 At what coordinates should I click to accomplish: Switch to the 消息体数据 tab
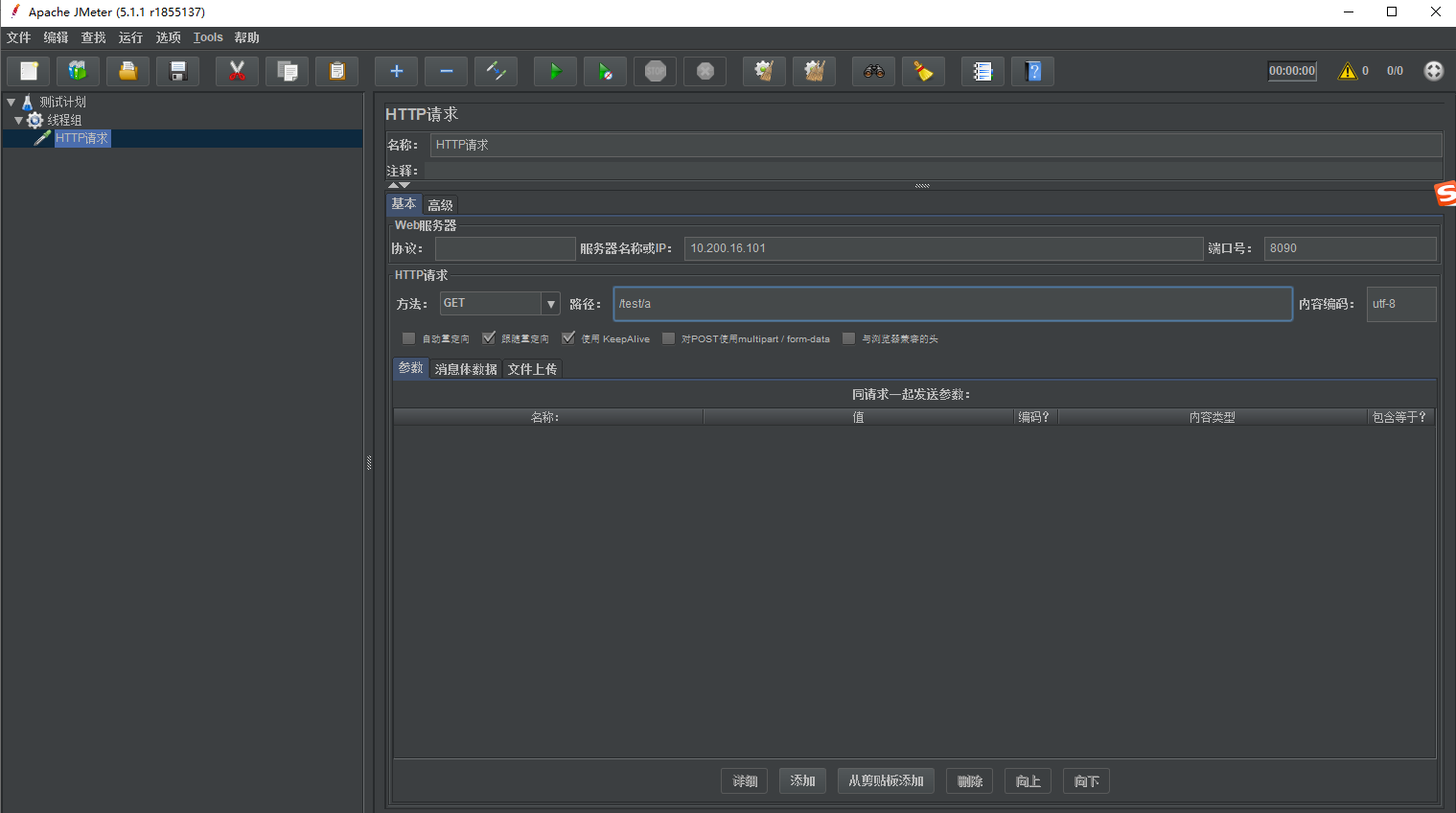pyautogui.click(x=466, y=369)
